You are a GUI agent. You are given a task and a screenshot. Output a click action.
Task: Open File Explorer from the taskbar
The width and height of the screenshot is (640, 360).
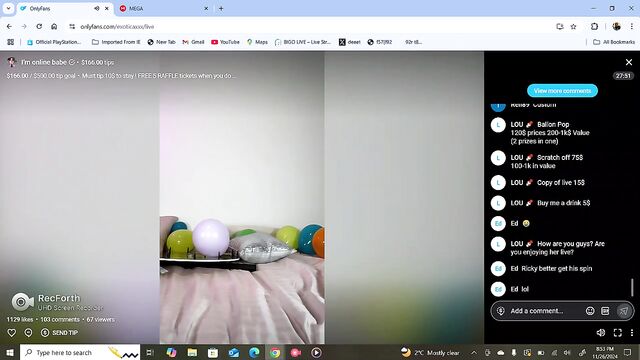(192, 352)
